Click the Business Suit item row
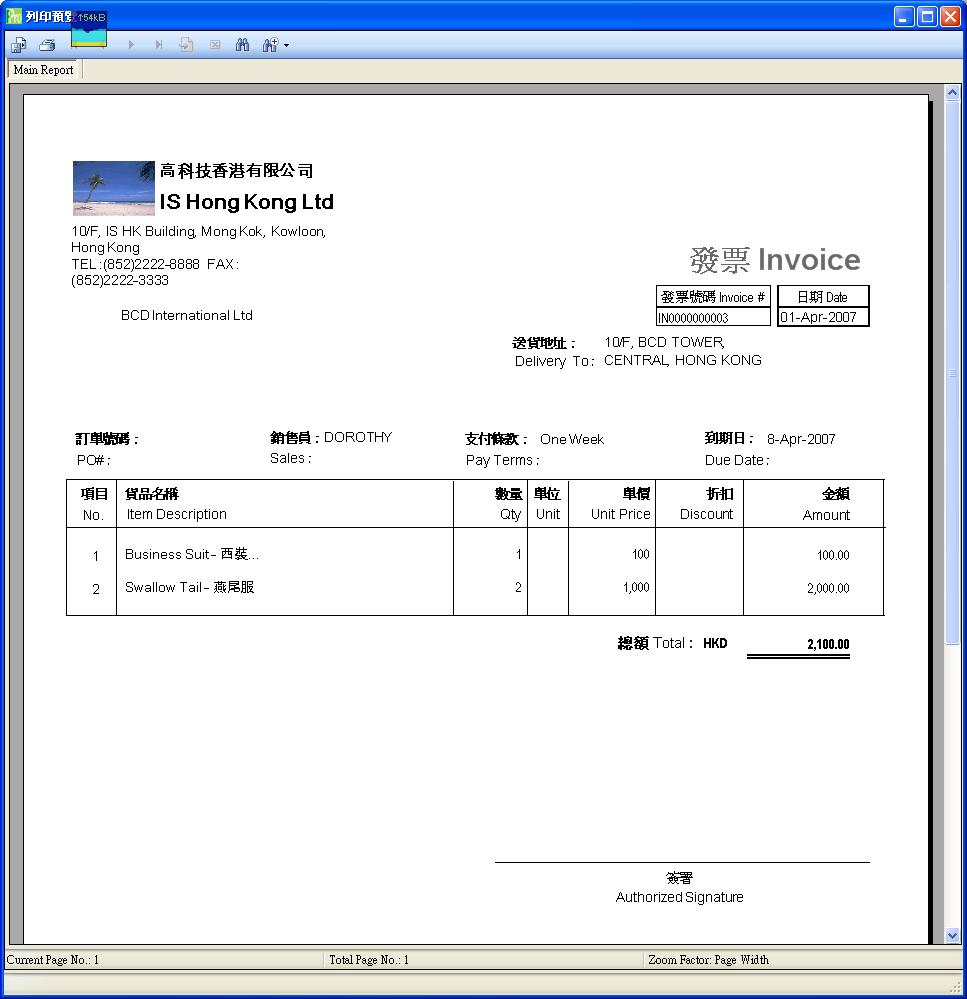Viewport: 967px width, 999px height. 192,555
